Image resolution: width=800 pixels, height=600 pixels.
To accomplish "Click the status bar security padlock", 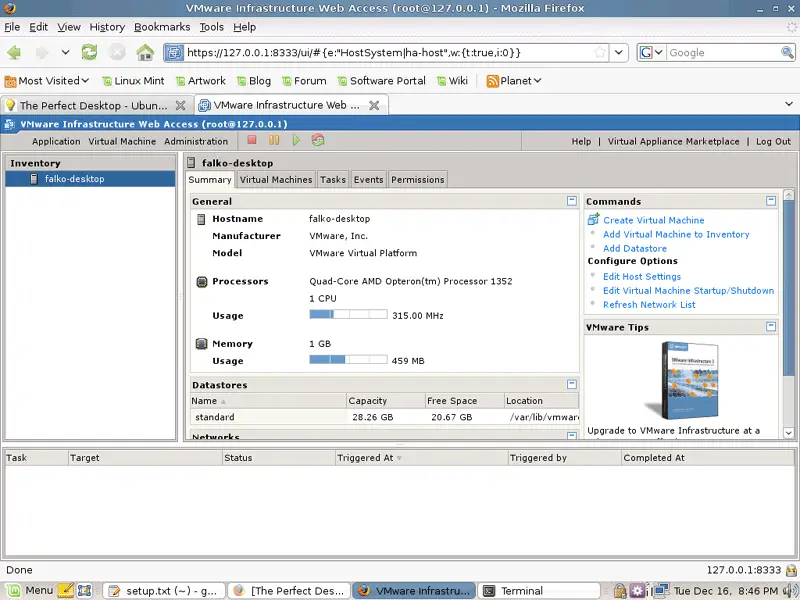I will (x=791, y=570).
